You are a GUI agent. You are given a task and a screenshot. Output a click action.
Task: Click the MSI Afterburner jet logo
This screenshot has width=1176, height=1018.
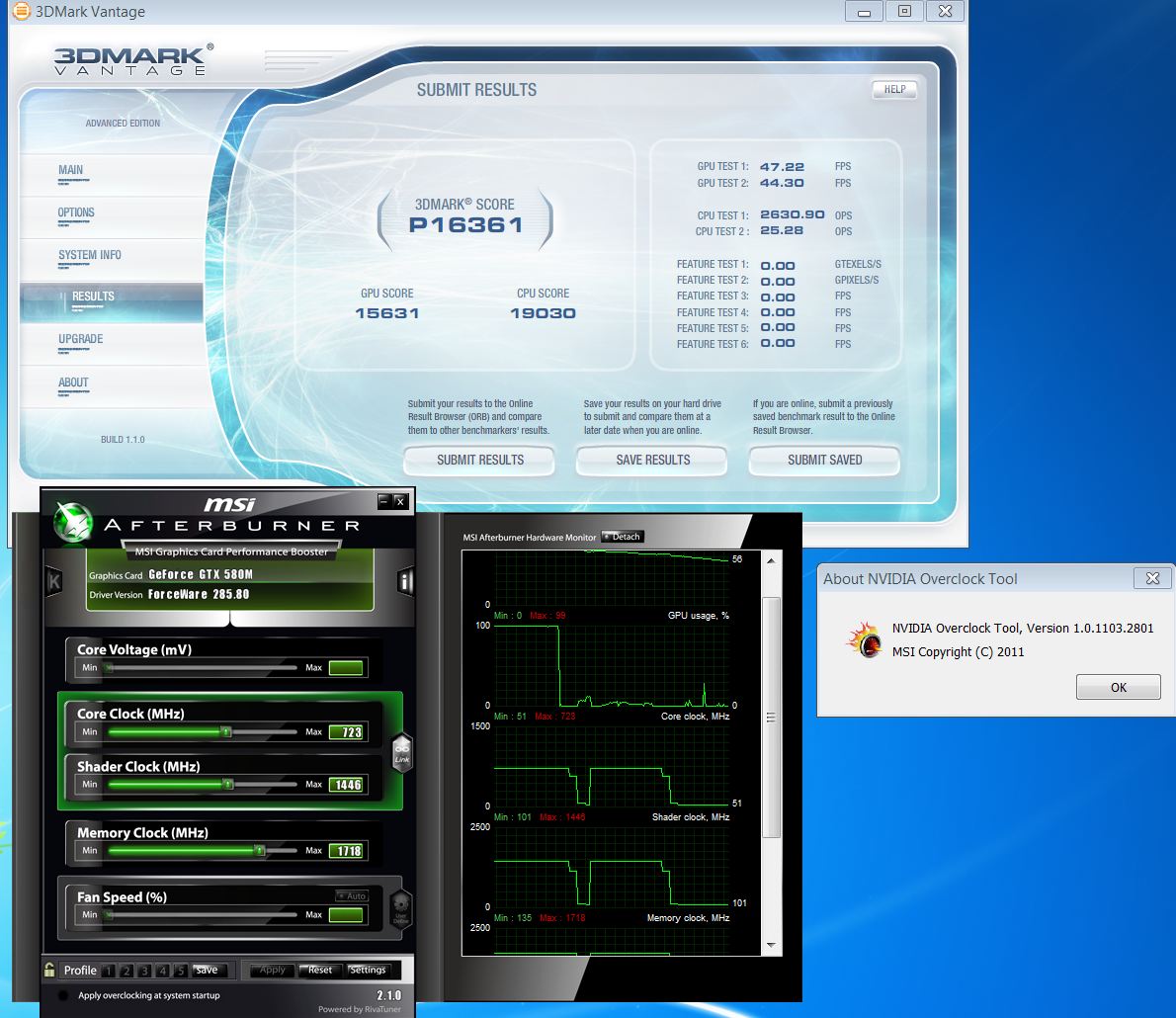tap(73, 522)
